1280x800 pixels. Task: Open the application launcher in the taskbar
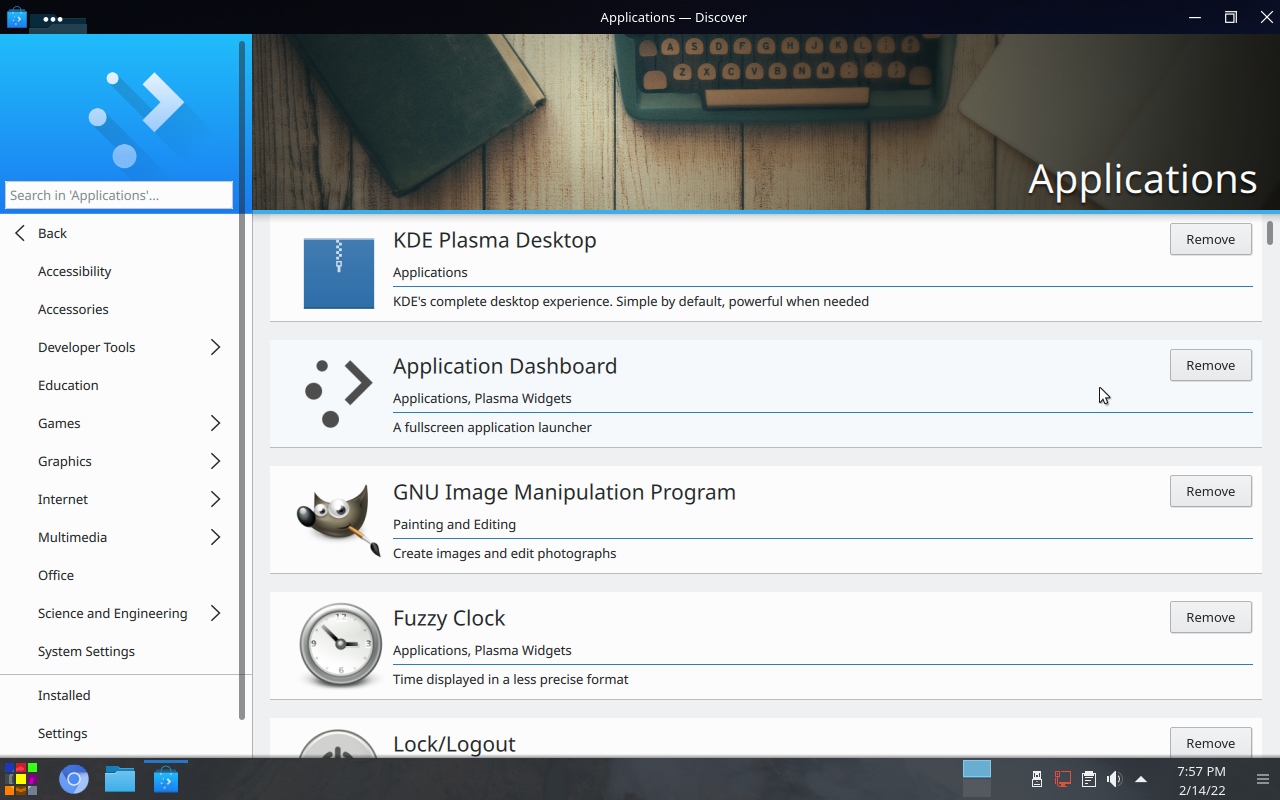click(x=21, y=779)
